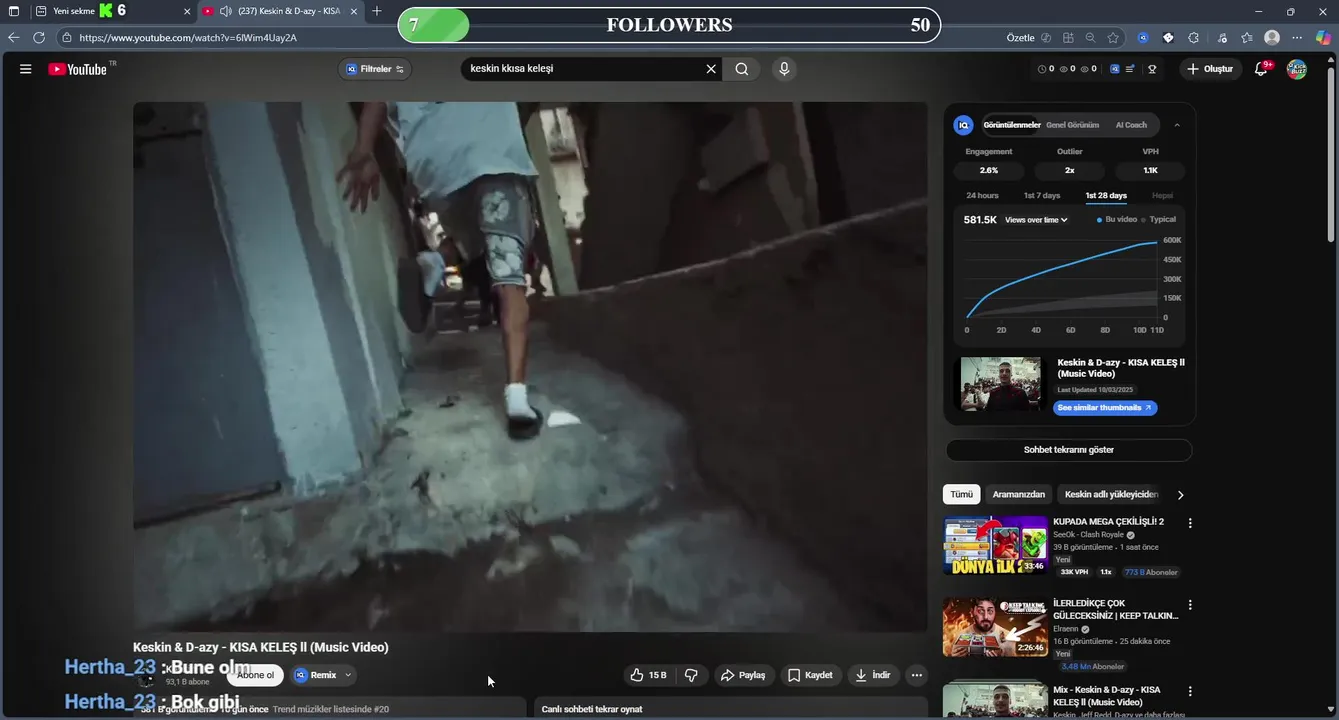The image size is (1339, 720).
Task: Select the Keskin adlı yükleyiciden chip
Action: coord(1111,495)
